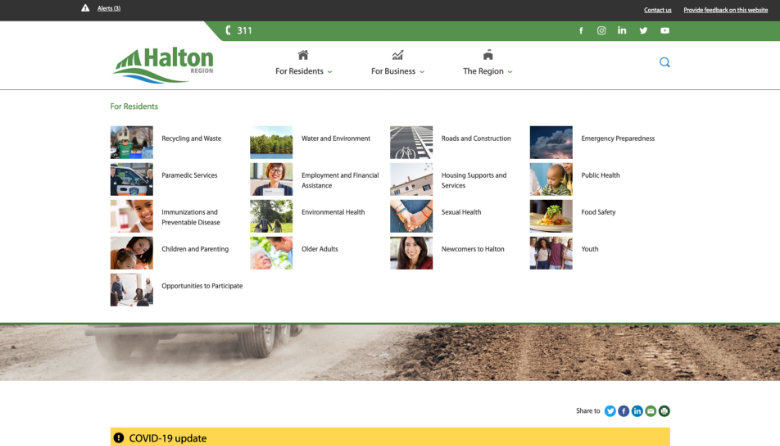Open the For Residents menu label
Screen dimensions: 780x446
point(299,71)
